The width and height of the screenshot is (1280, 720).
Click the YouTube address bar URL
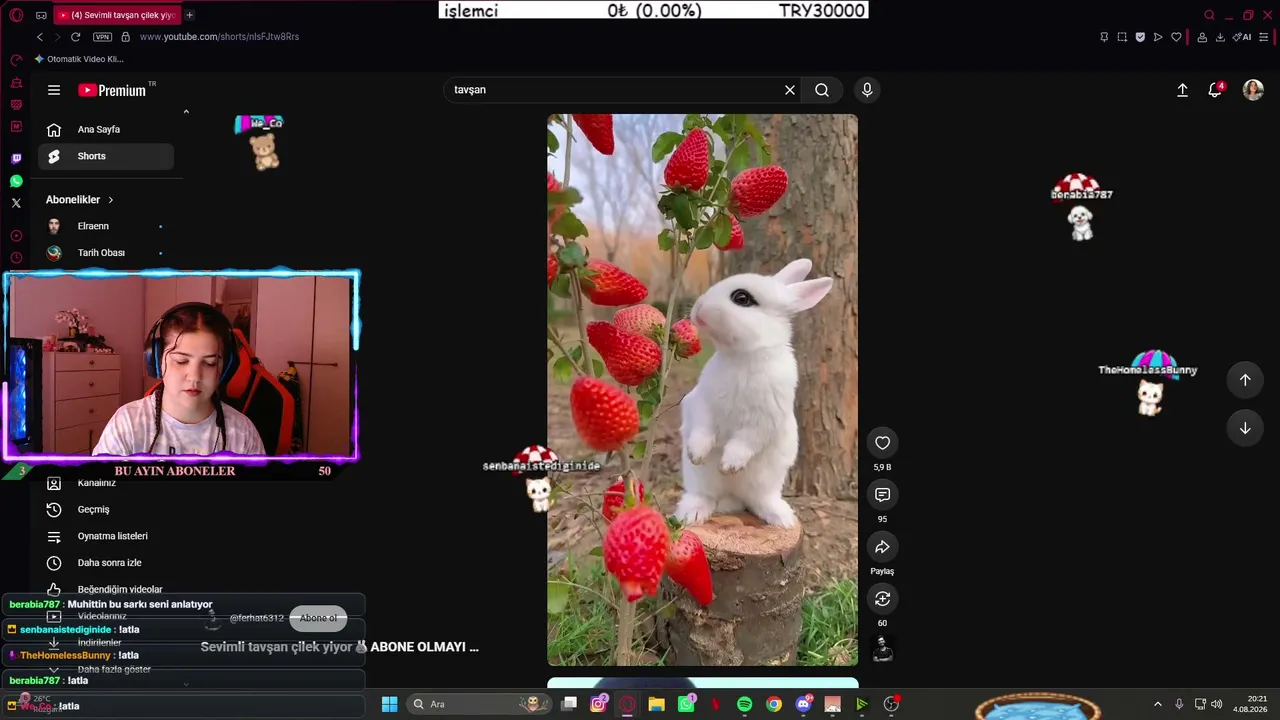pos(219,37)
